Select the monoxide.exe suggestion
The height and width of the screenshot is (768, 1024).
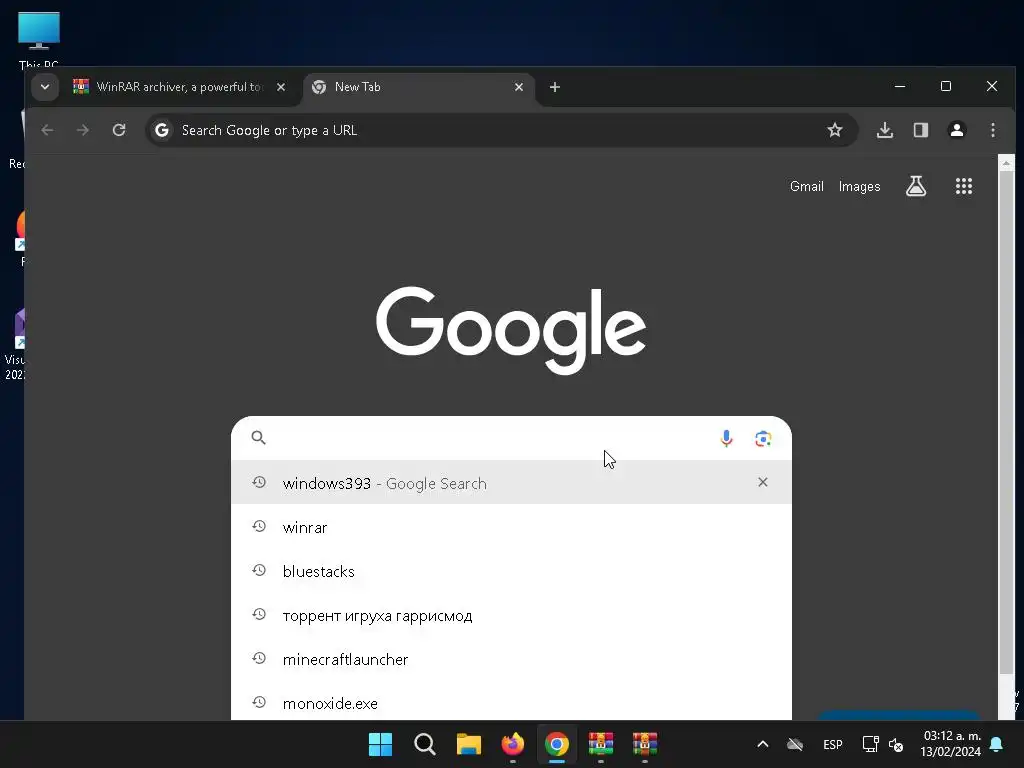coord(511,703)
